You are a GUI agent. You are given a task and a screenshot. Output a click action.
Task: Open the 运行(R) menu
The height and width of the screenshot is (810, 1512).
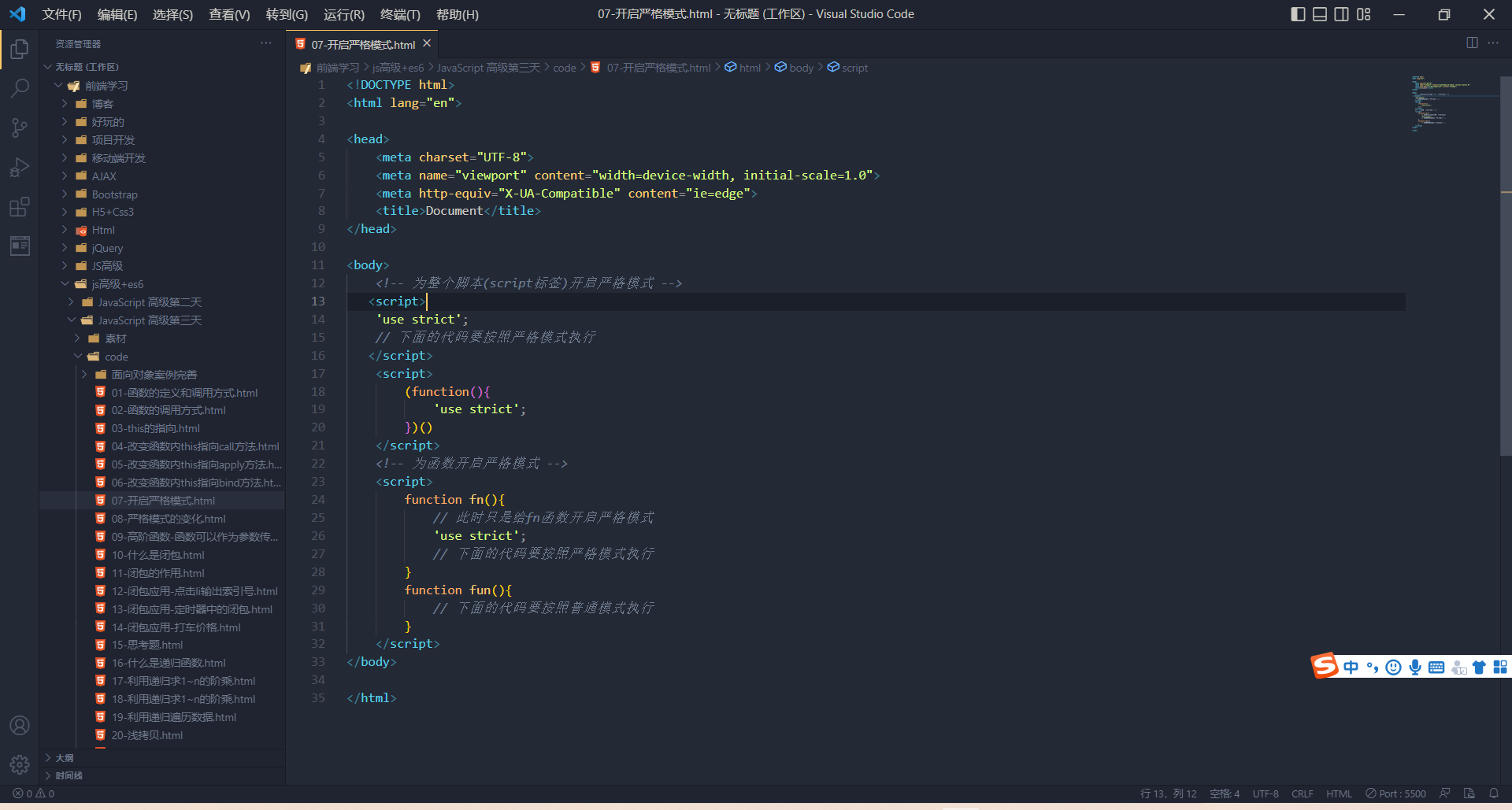[343, 14]
